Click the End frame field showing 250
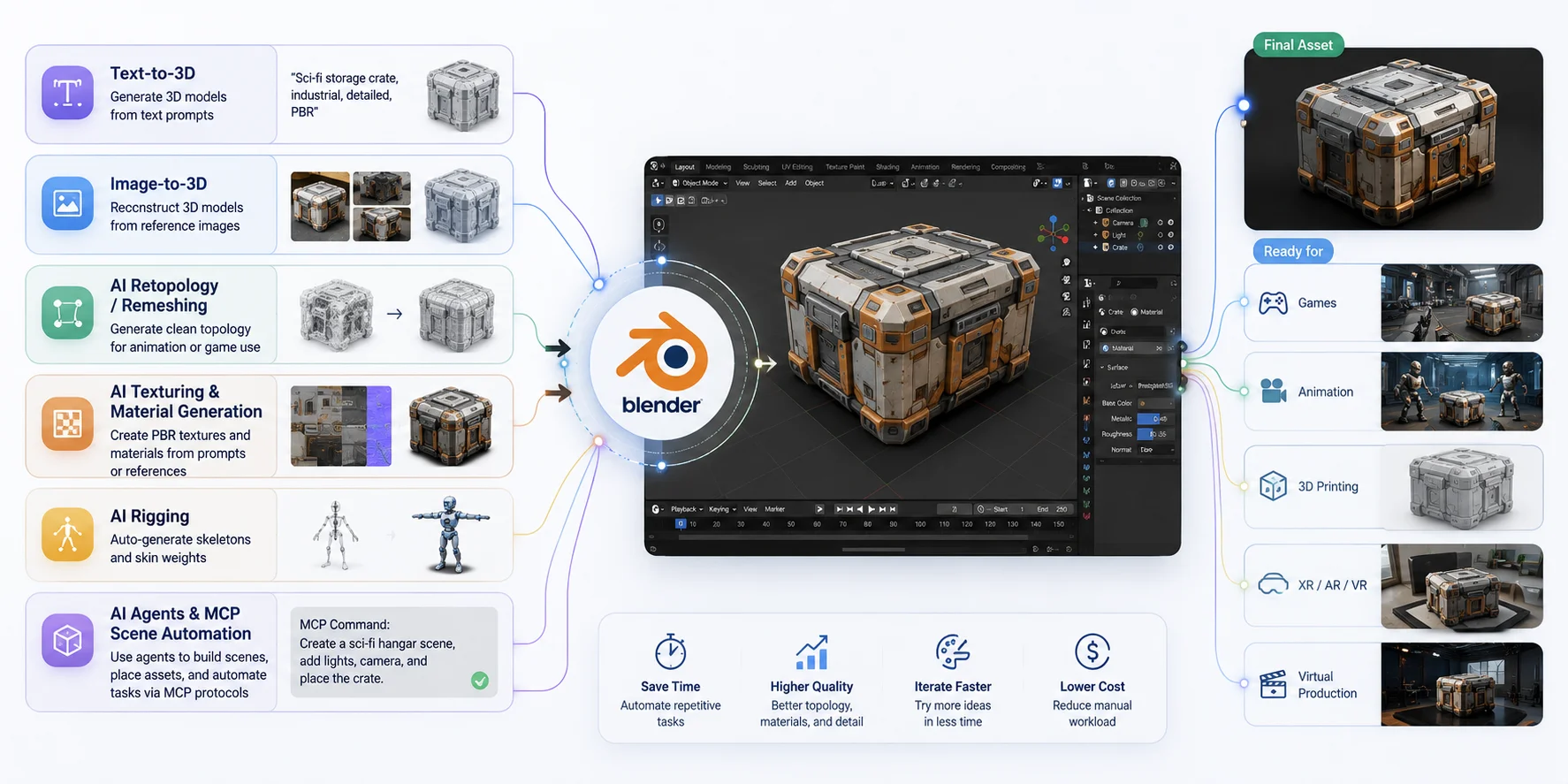Viewport: 1568px width, 784px height. (1053, 509)
